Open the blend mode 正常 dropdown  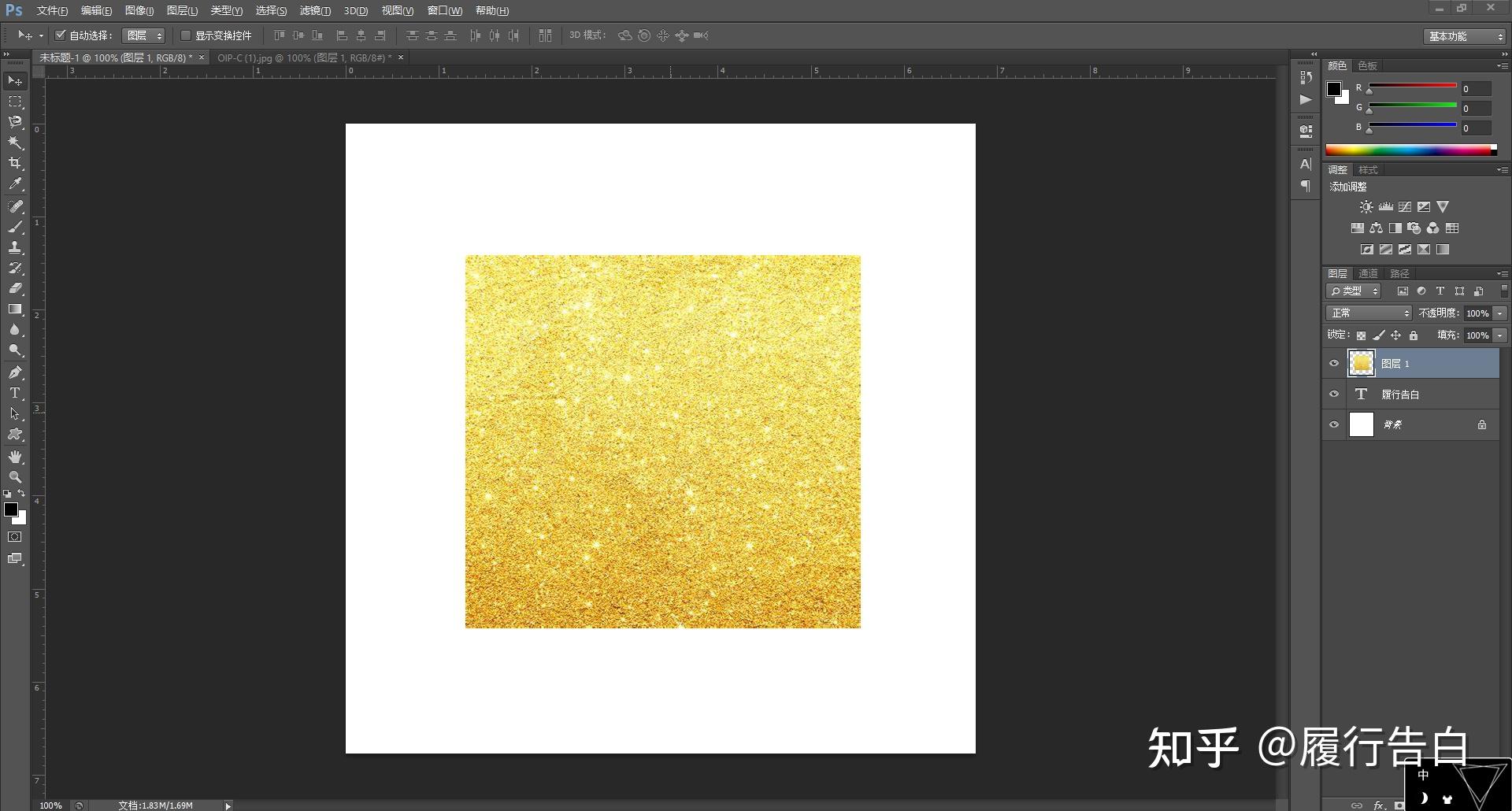[1369, 313]
